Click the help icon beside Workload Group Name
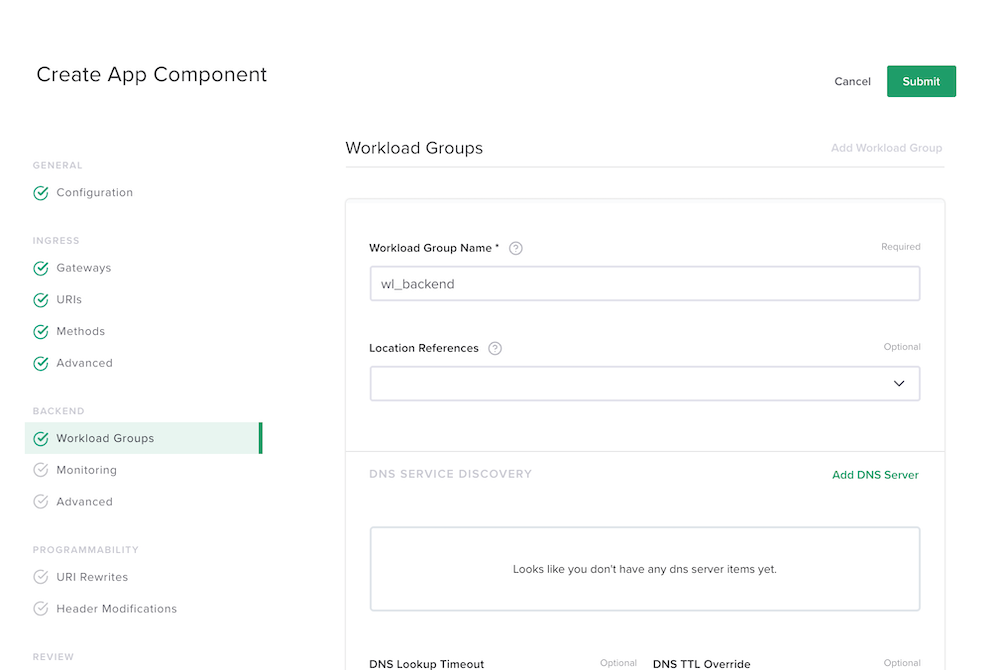Screen dimensions: 1000x670 [515, 248]
